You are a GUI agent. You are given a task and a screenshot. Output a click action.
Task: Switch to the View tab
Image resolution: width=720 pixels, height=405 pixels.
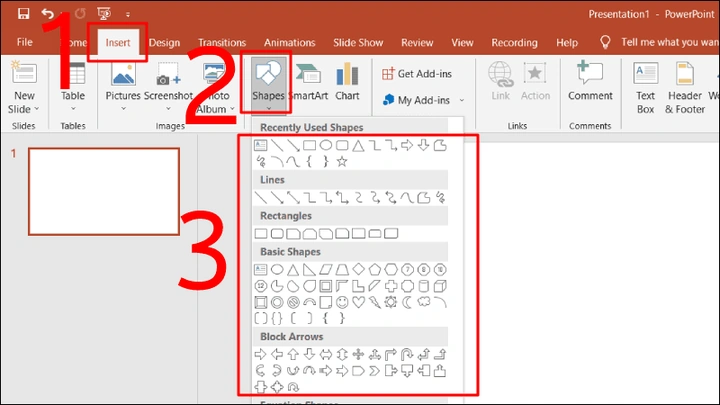(462, 43)
